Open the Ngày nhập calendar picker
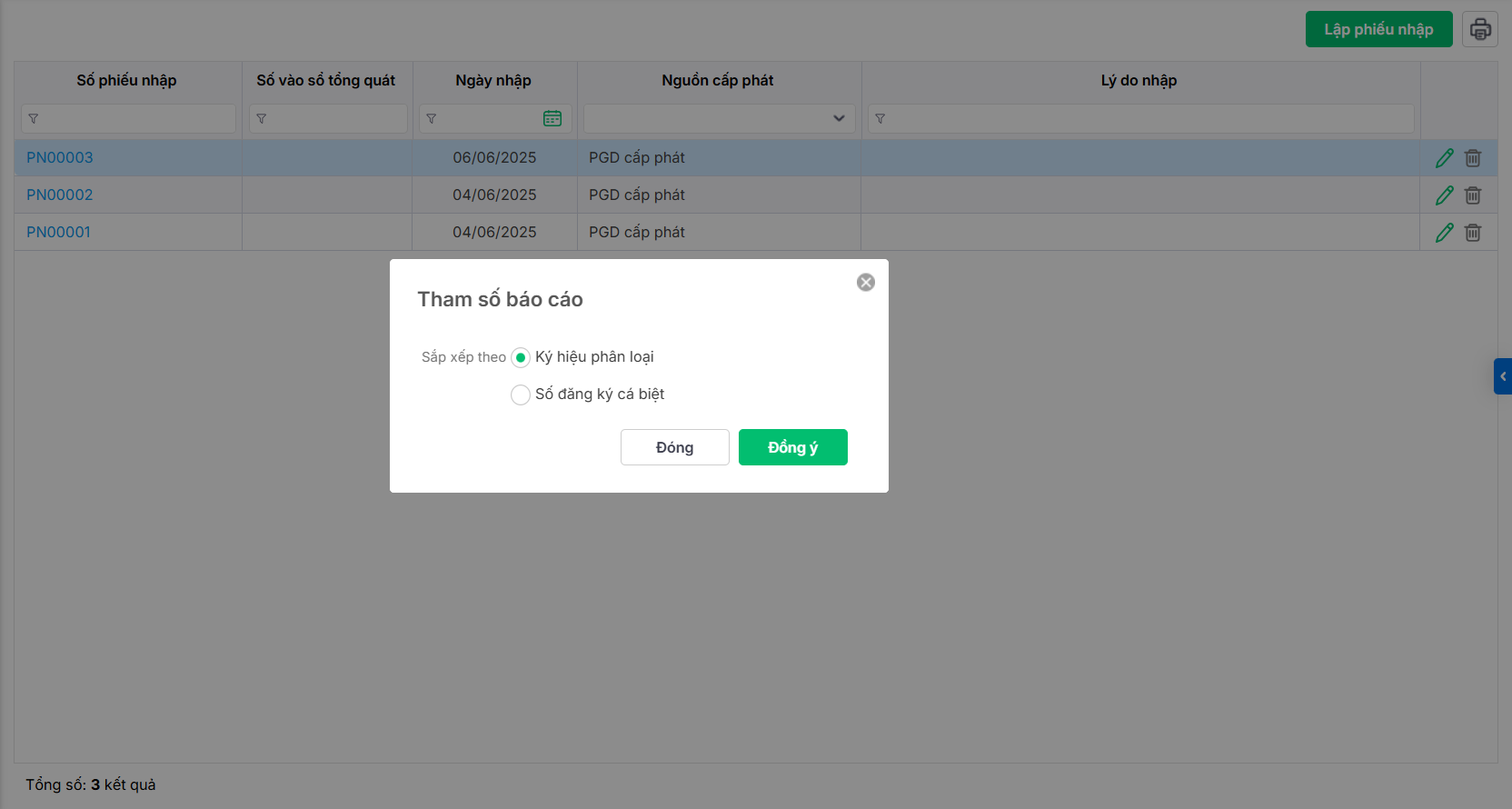 (x=552, y=118)
